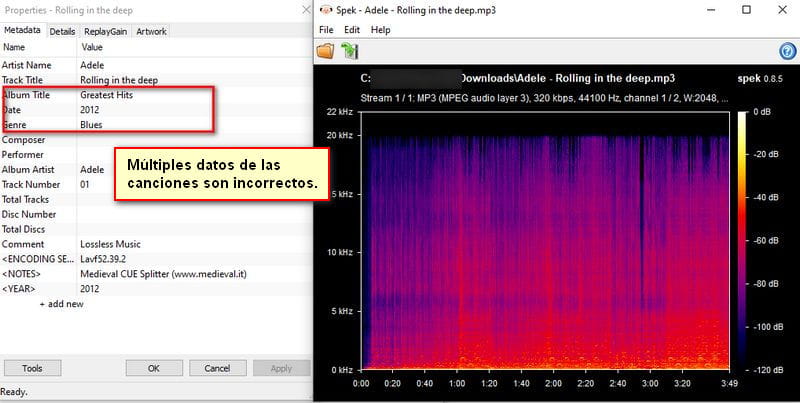
Task: Open the Help menu in Spek
Action: (381, 30)
